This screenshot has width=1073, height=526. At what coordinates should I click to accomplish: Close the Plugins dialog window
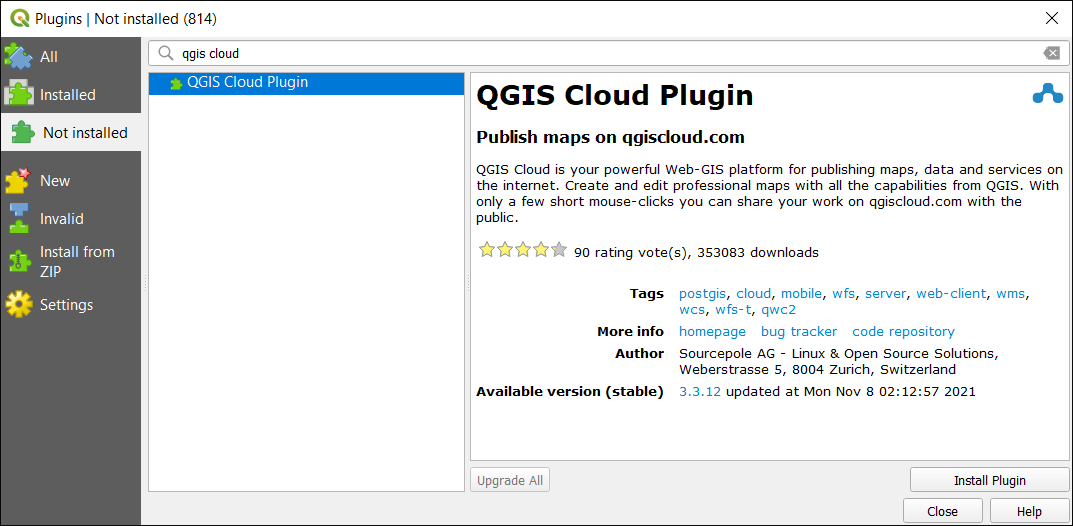(x=1052, y=18)
